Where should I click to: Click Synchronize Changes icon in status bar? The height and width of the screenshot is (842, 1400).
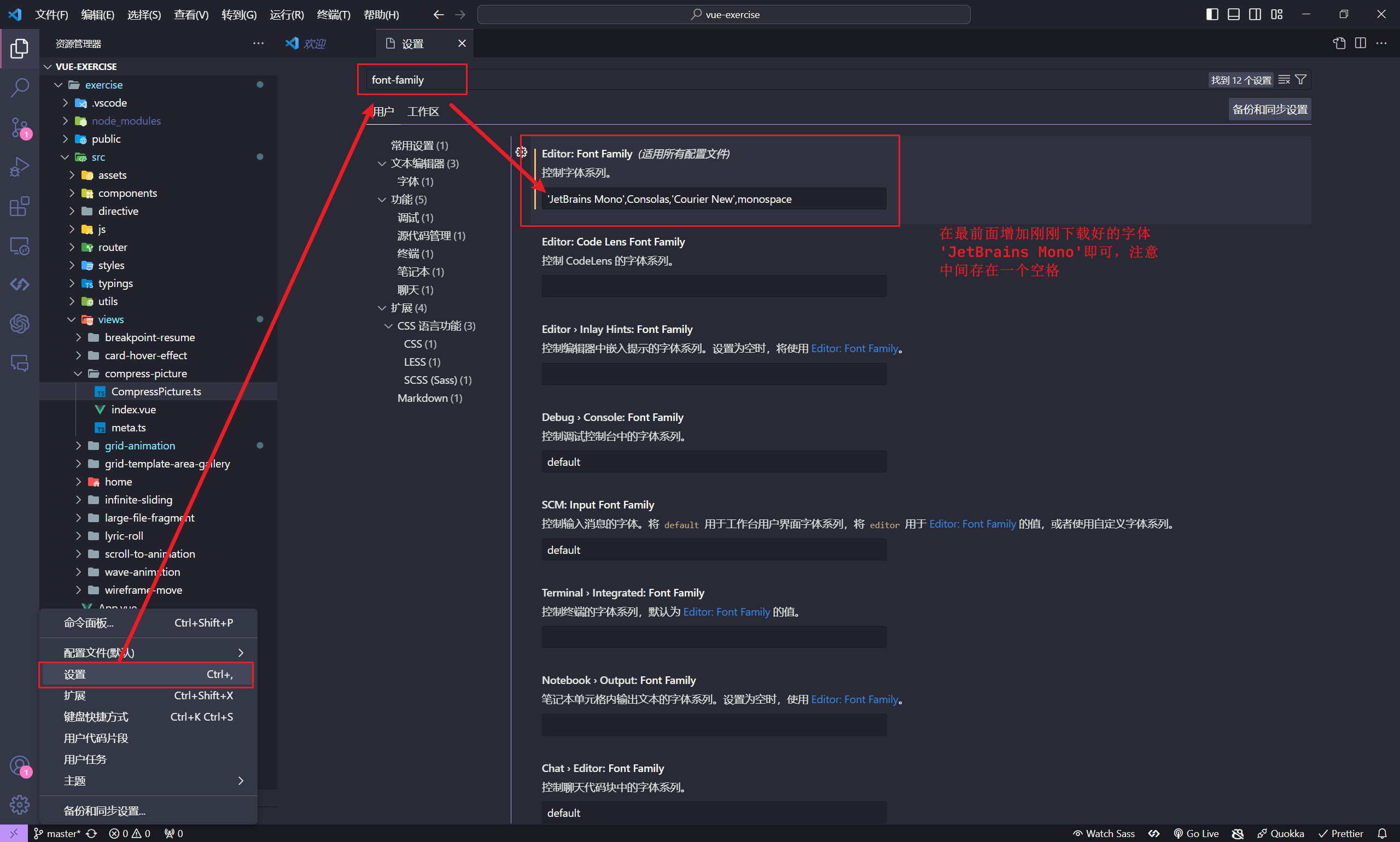[91, 833]
